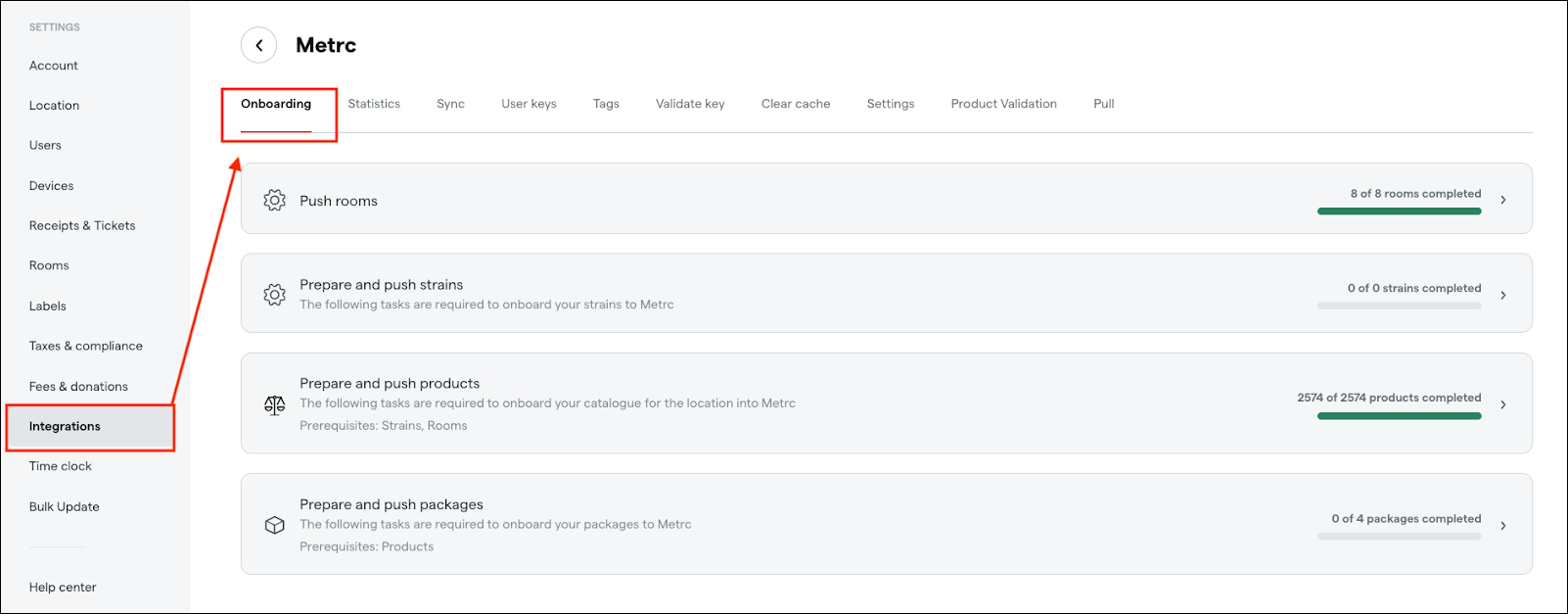Open Users in the sidebar
Image resolution: width=1568 pixels, height=614 pixels.
pos(45,145)
